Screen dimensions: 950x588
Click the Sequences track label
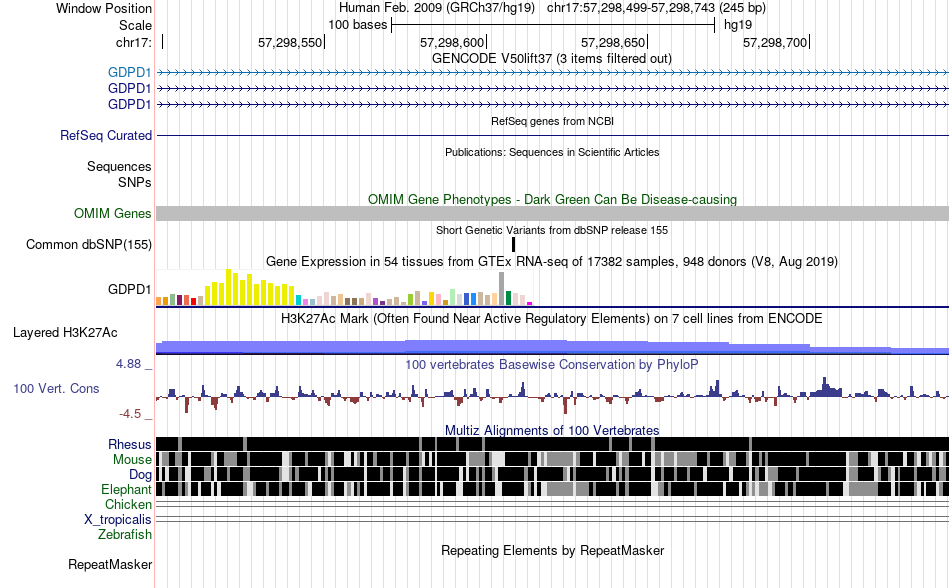(119, 167)
